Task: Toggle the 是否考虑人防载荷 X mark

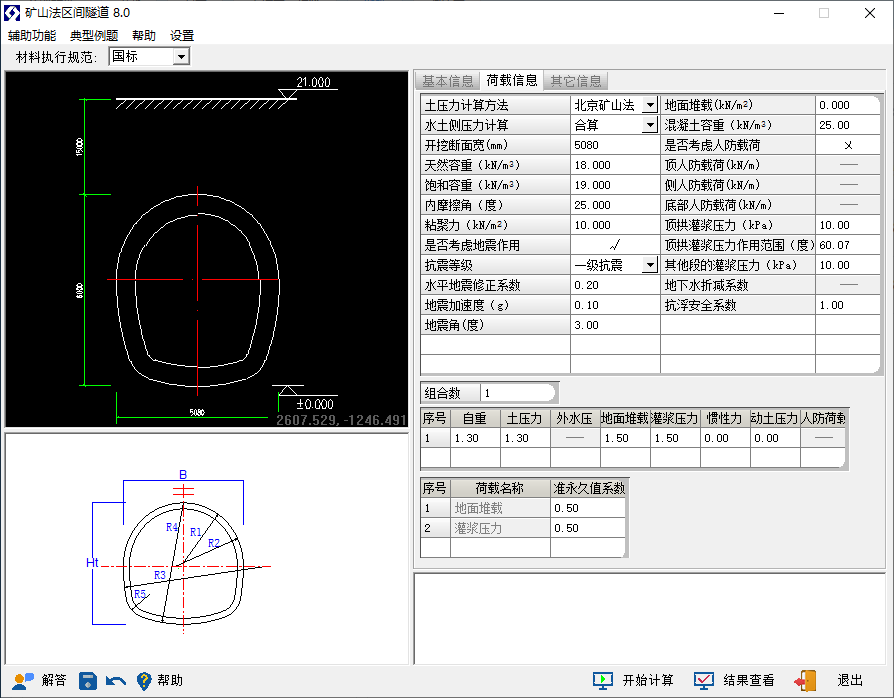Action: pos(848,145)
